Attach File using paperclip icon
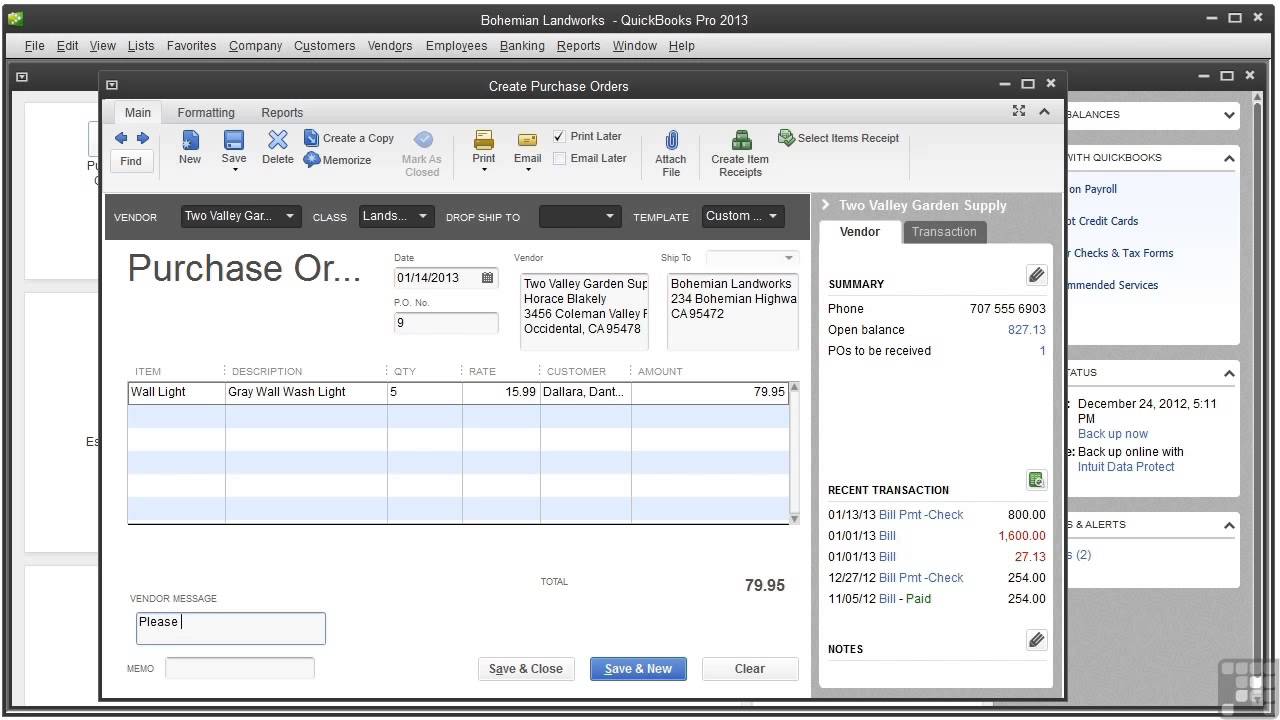1280x720 pixels. [x=671, y=154]
